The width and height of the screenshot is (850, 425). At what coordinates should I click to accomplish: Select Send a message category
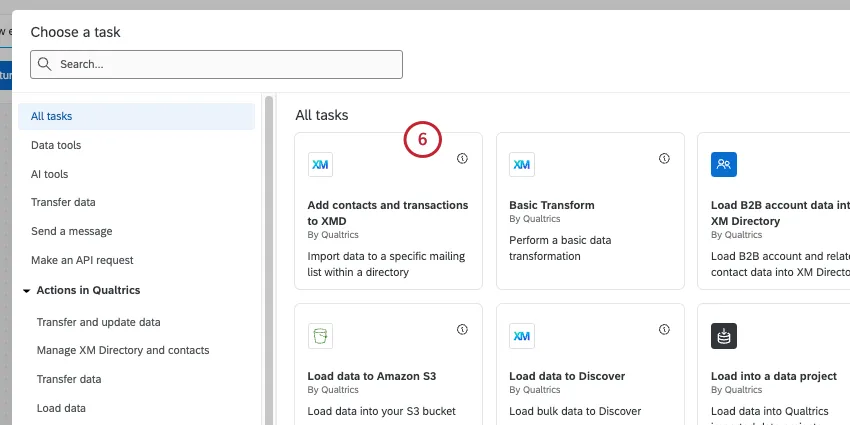coord(71,231)
